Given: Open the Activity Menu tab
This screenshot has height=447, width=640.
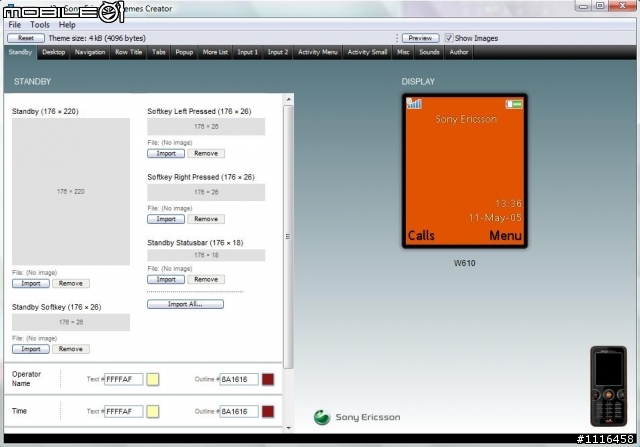Looking at the screenshot, I should click(x=318, y=52).
